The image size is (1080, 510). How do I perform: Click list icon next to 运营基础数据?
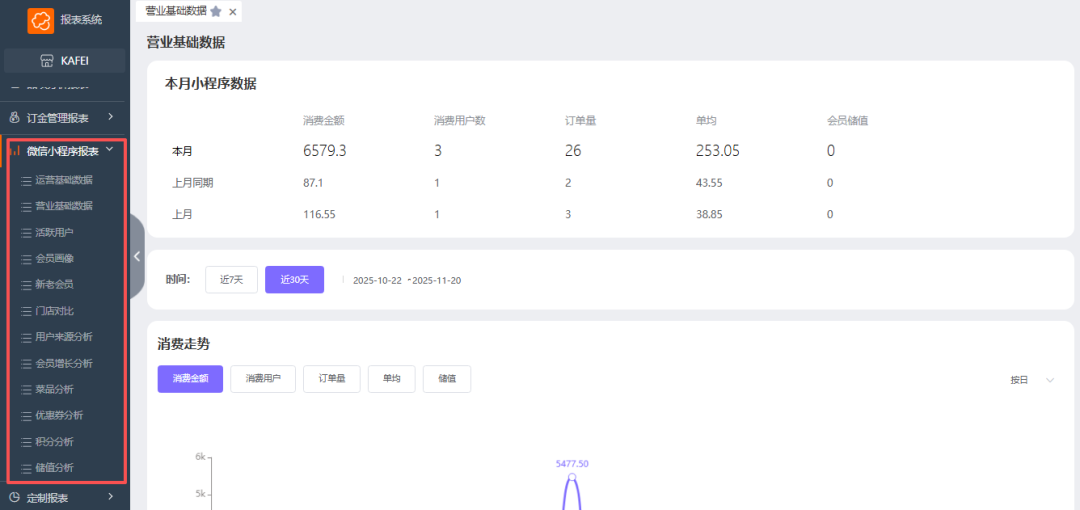tap(26, 181)
